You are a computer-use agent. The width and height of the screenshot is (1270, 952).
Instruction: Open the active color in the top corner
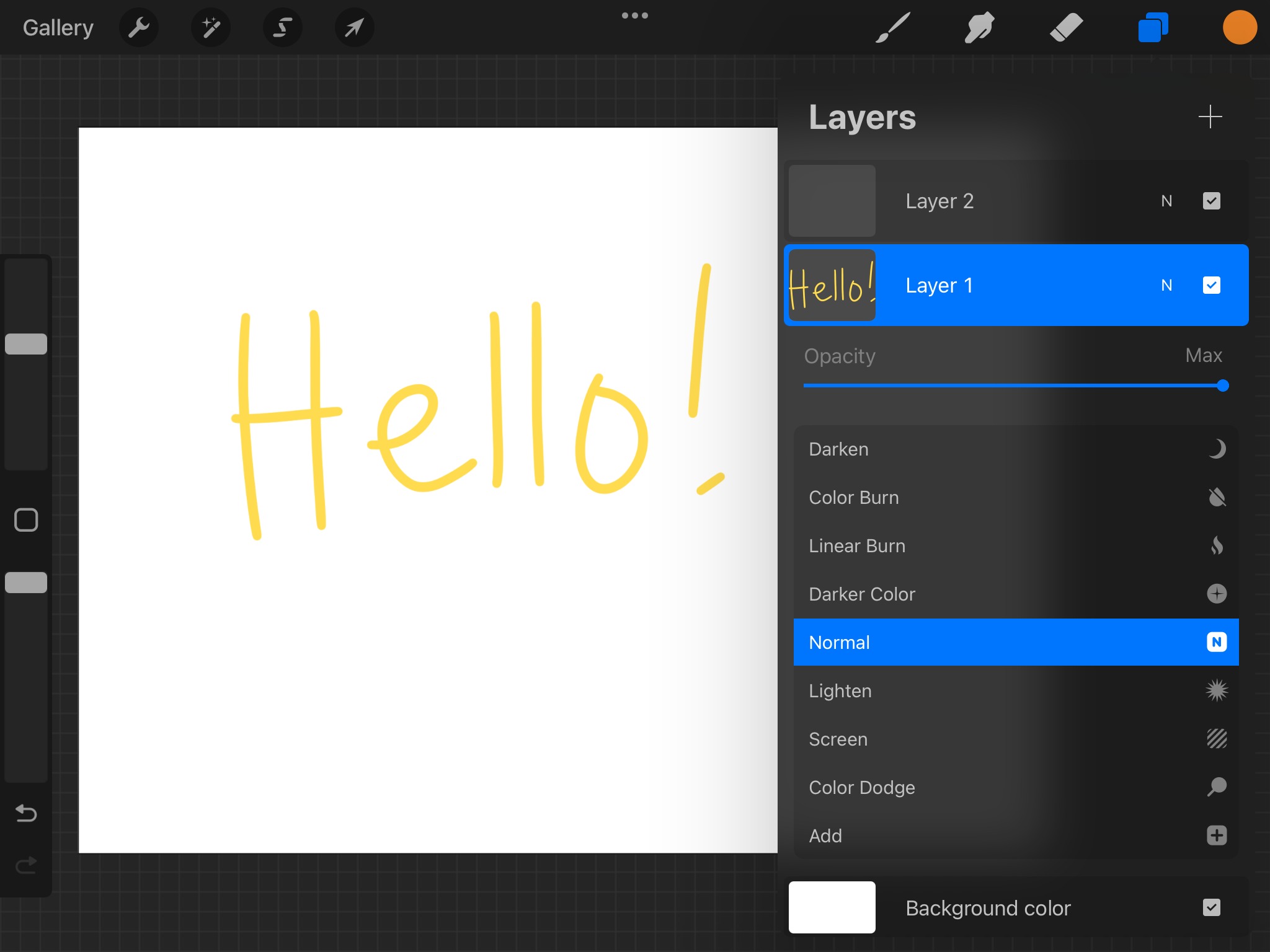tap(1240, 27)
